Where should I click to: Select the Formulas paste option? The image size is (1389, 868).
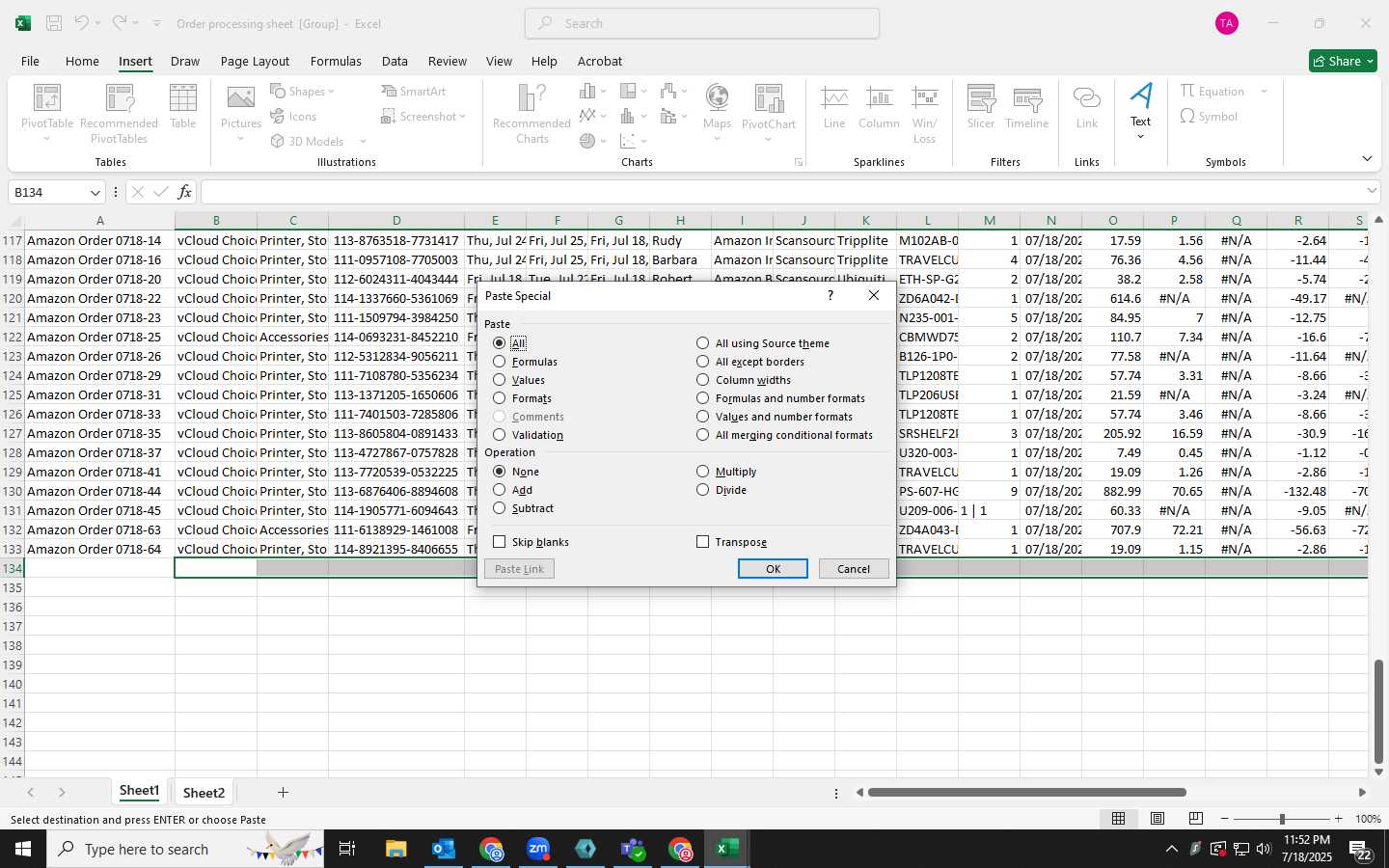pyautogui.click(x=525, y=362)
